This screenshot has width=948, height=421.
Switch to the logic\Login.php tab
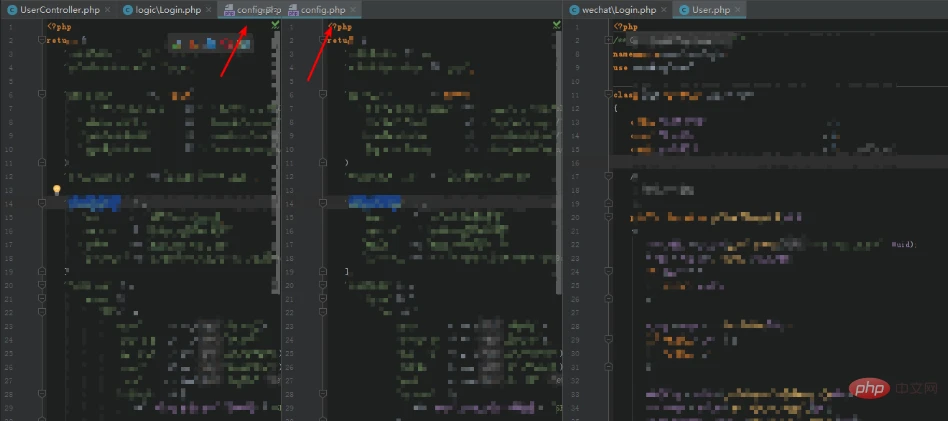click(167, 10)
